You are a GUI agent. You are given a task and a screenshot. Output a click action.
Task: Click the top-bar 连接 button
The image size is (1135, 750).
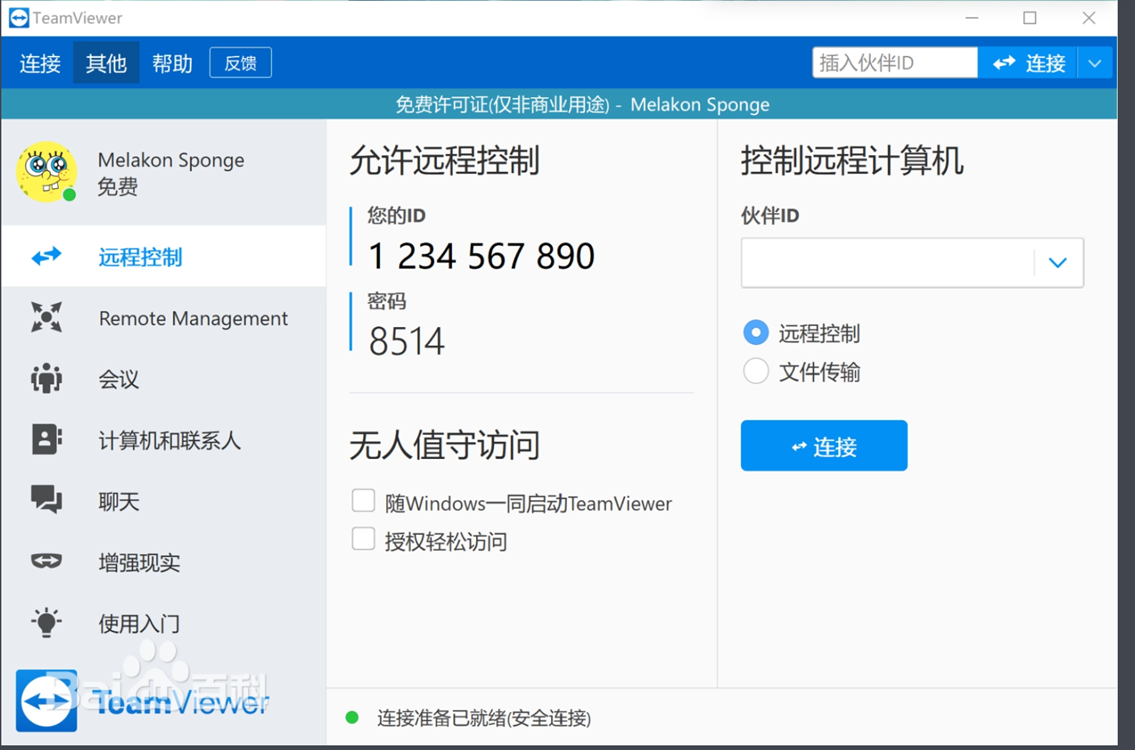click(x=1028, y=63)
